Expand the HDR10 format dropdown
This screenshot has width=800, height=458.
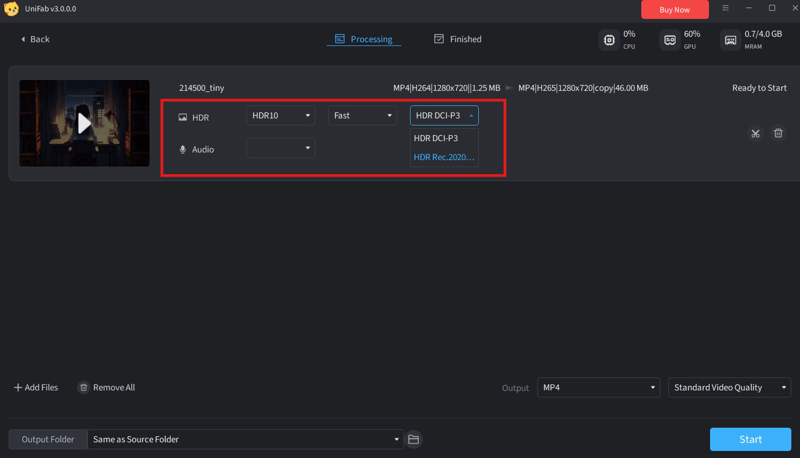pyautogui.click(x=281, y=116)
